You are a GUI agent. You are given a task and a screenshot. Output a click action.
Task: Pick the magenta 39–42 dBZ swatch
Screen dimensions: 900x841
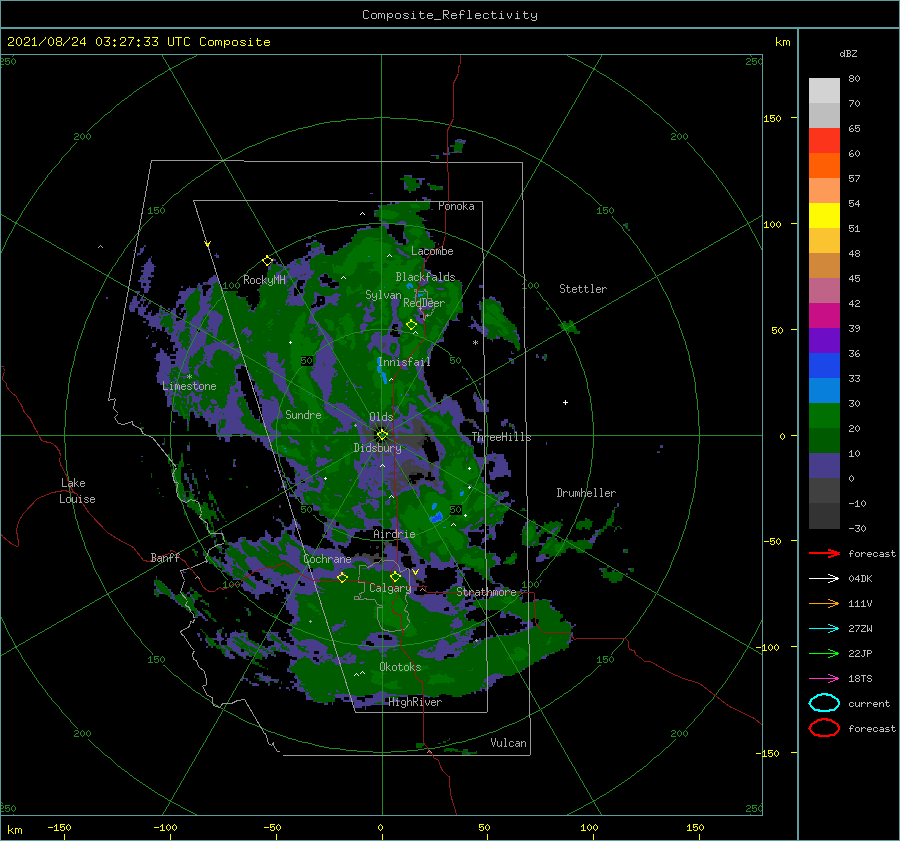(x=824, y=315)
